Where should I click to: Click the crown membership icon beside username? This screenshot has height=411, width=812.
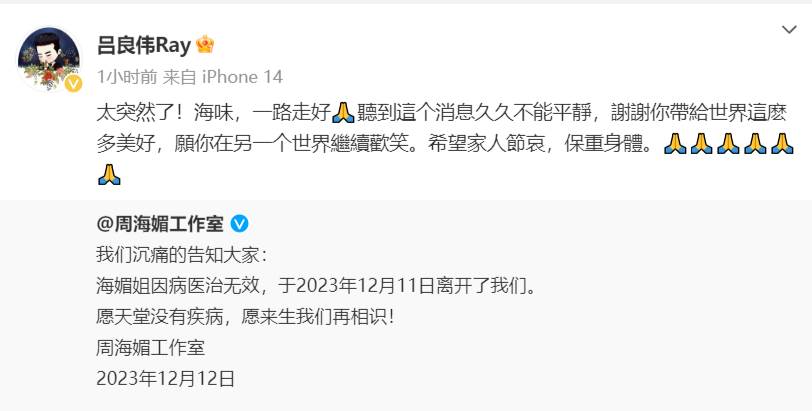pos(206,45)
